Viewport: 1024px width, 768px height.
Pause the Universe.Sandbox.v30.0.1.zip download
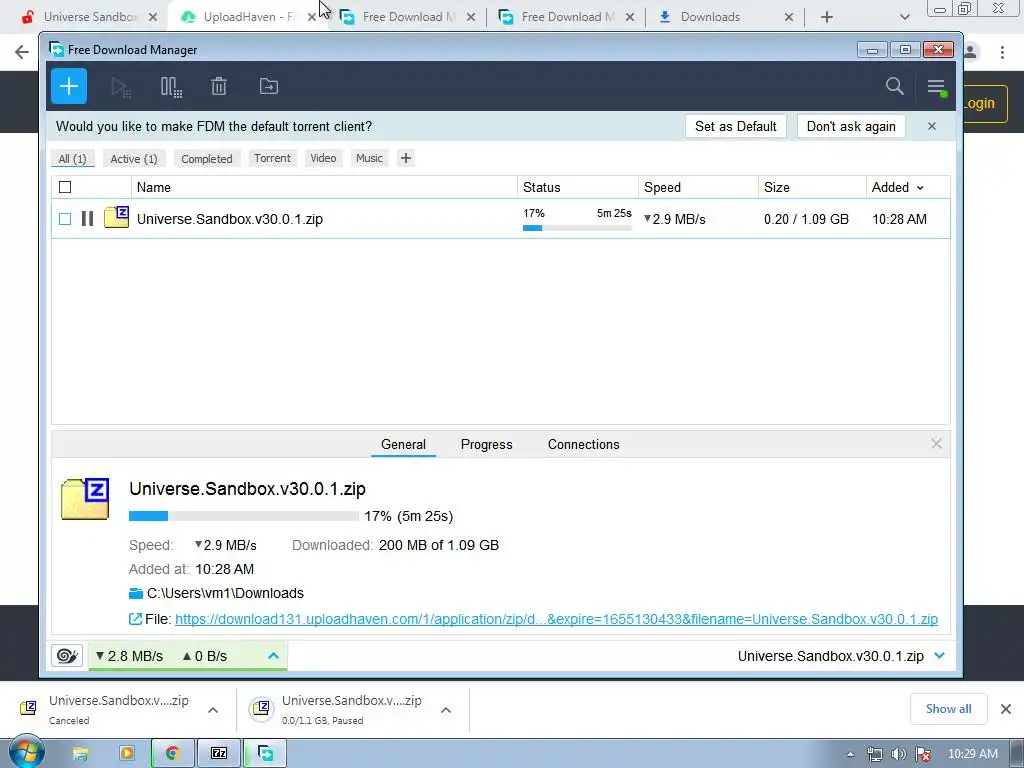pos(88,219)
